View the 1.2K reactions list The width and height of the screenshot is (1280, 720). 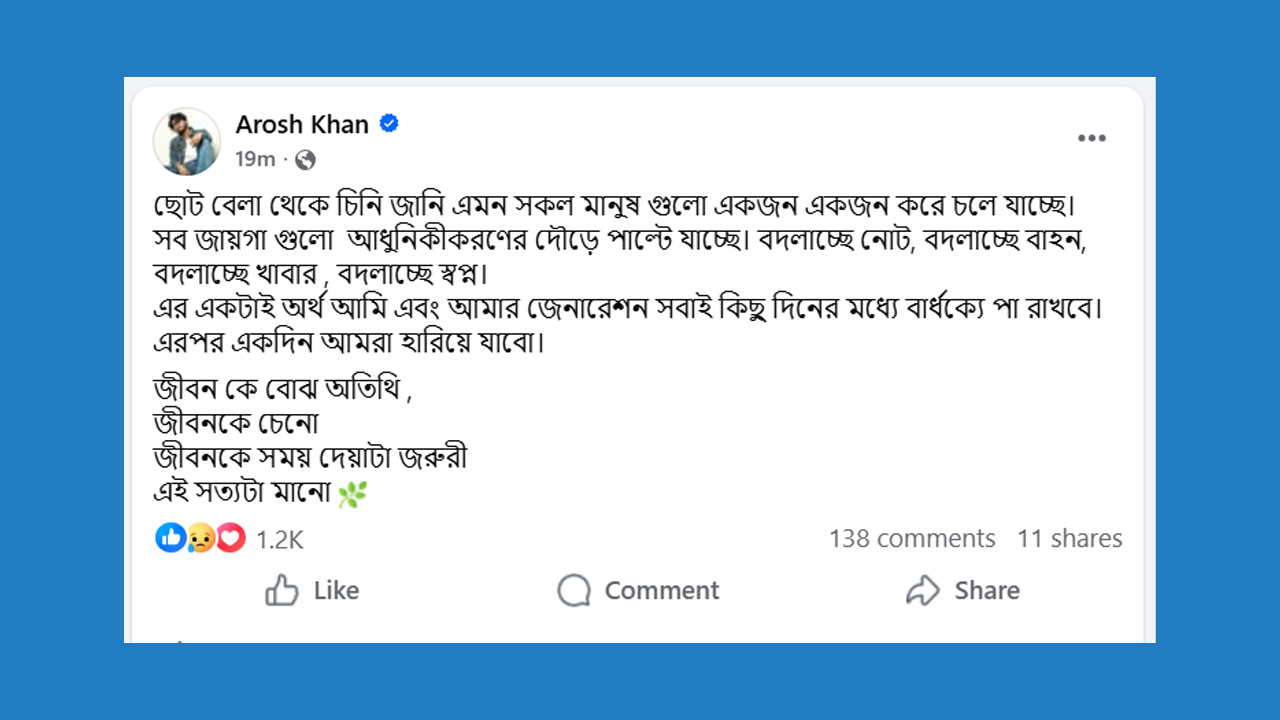(280, 540)
